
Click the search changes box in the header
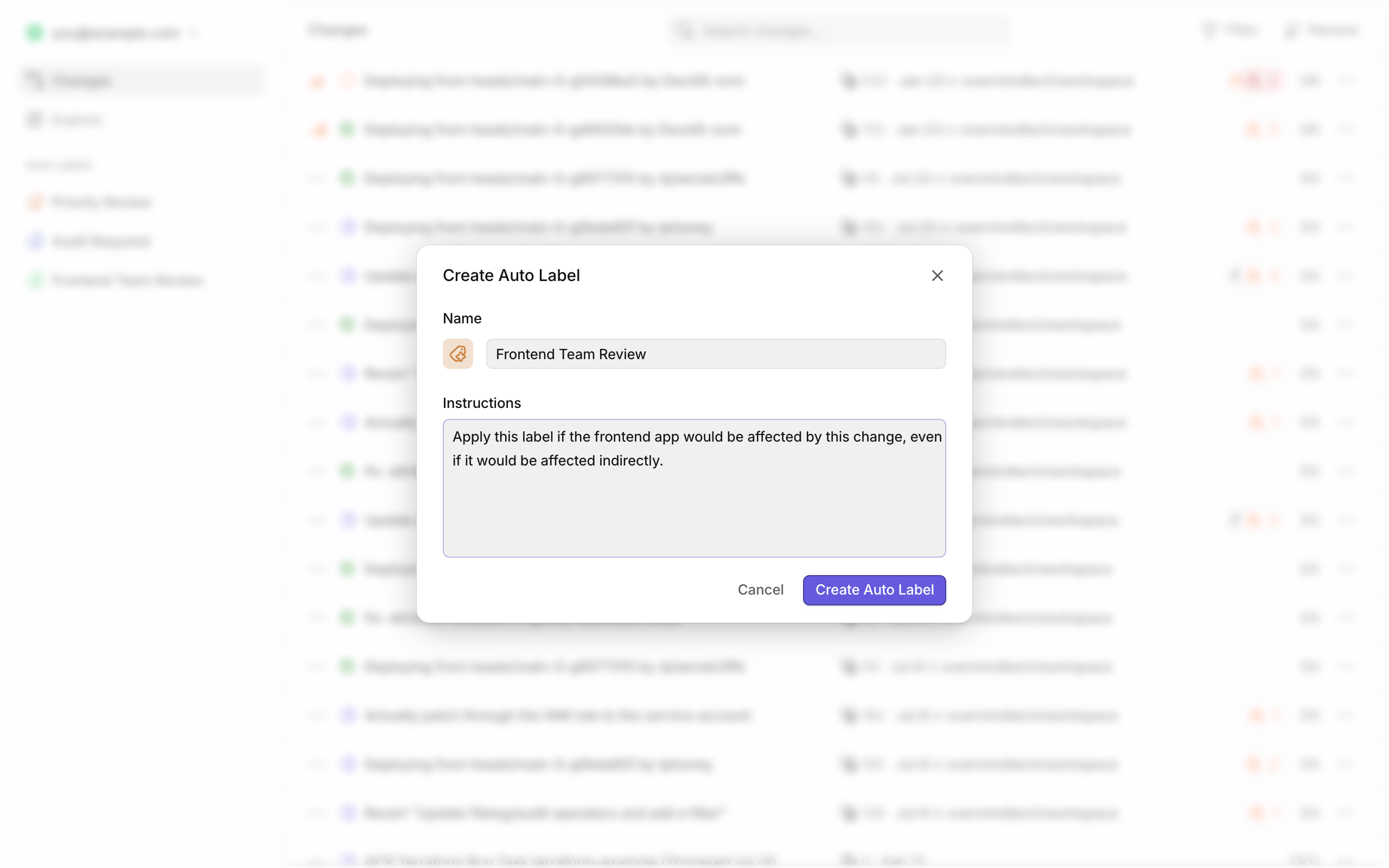point(838,30)
